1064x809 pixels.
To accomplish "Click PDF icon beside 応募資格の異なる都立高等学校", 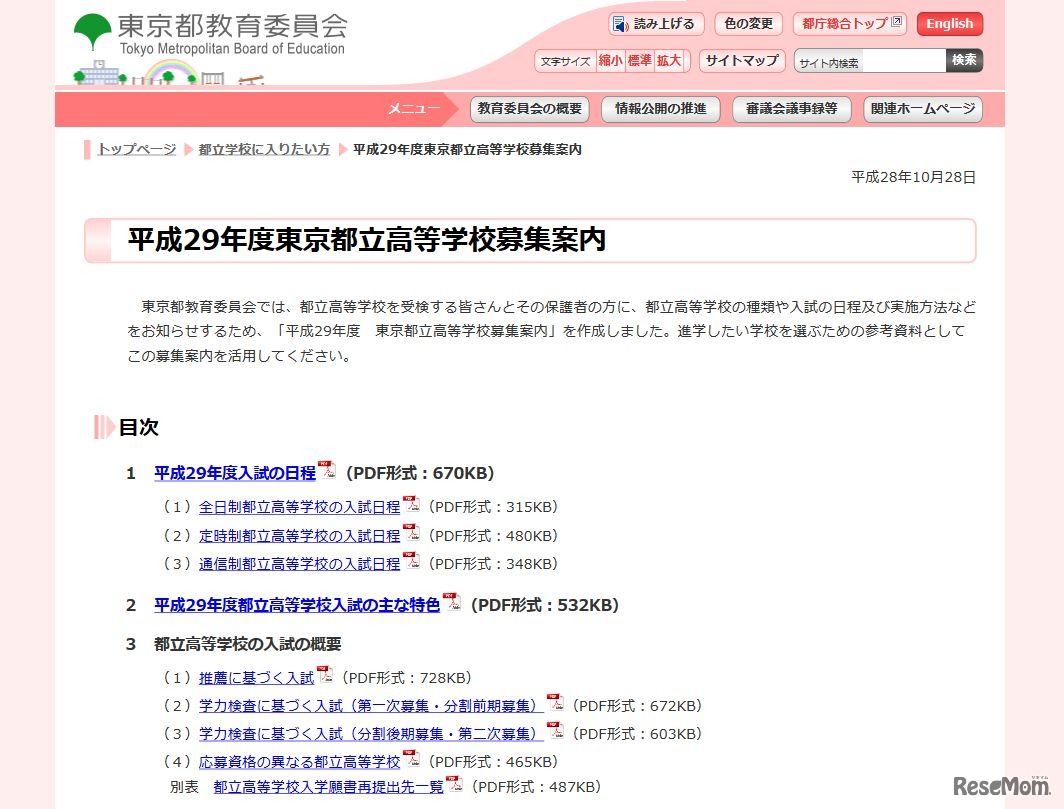I will pos(411,760).
